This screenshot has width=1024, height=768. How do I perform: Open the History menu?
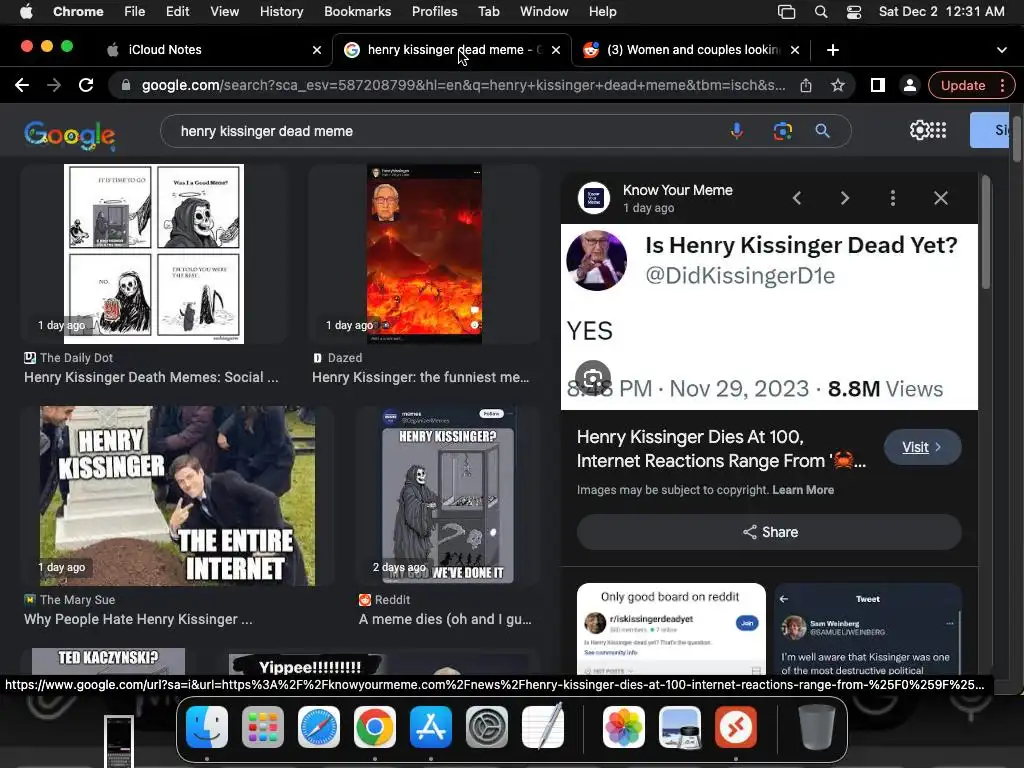pos(281,12)
